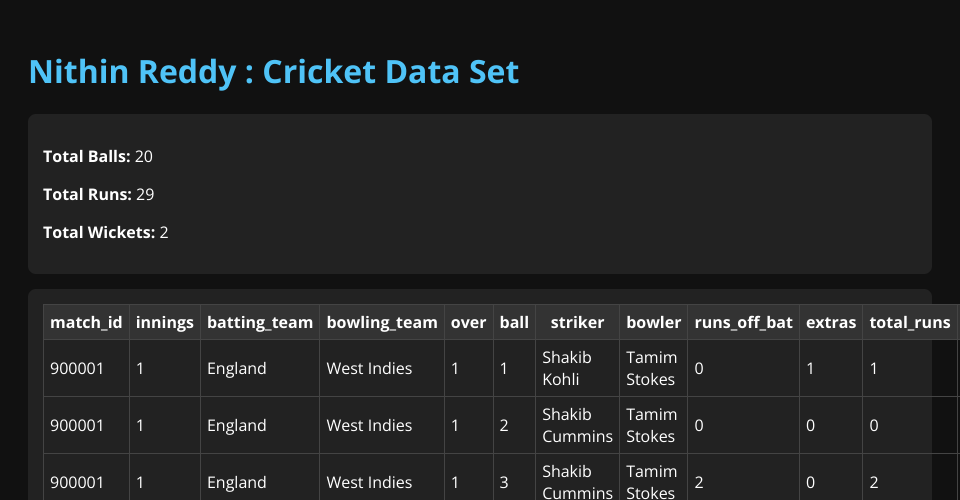Click the Total Runs statistic line
The width and height of the screenshot is (960, 500).
point(98,194)
